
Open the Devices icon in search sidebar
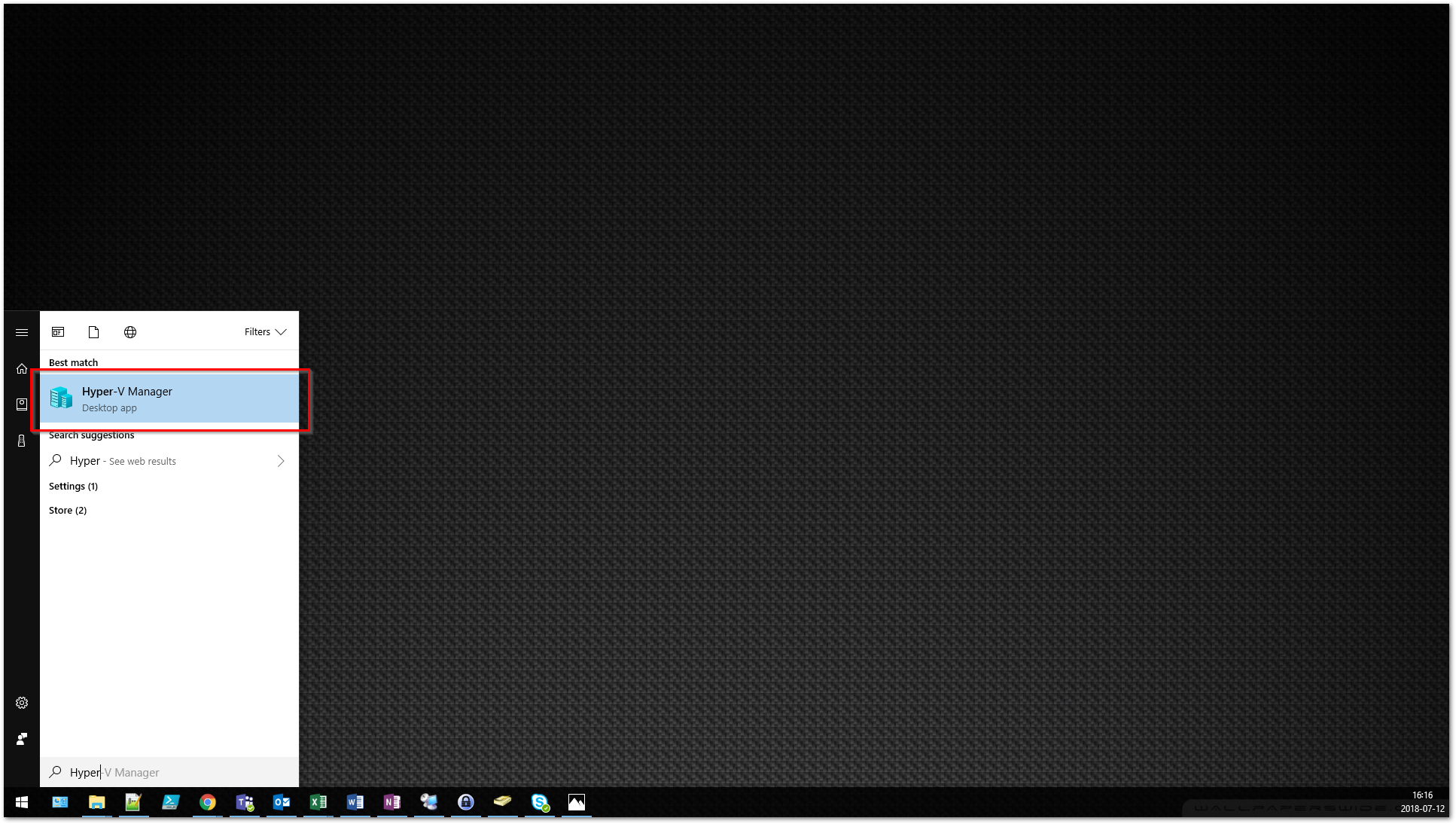point(22,441)
